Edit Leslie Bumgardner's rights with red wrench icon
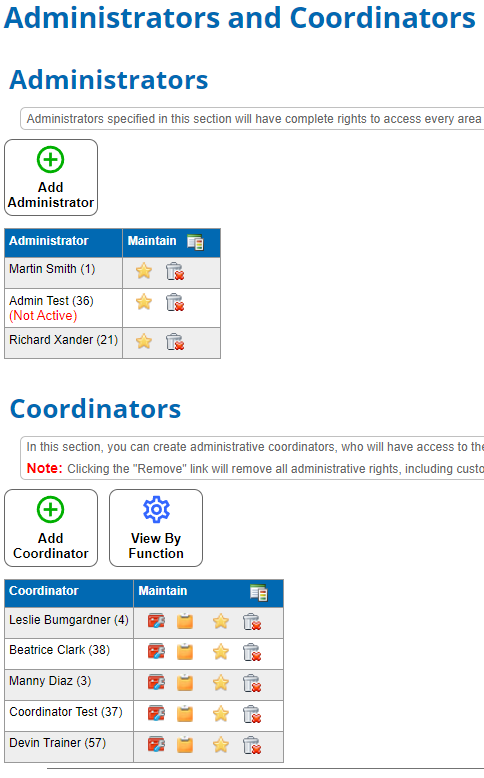 (156, 621)
